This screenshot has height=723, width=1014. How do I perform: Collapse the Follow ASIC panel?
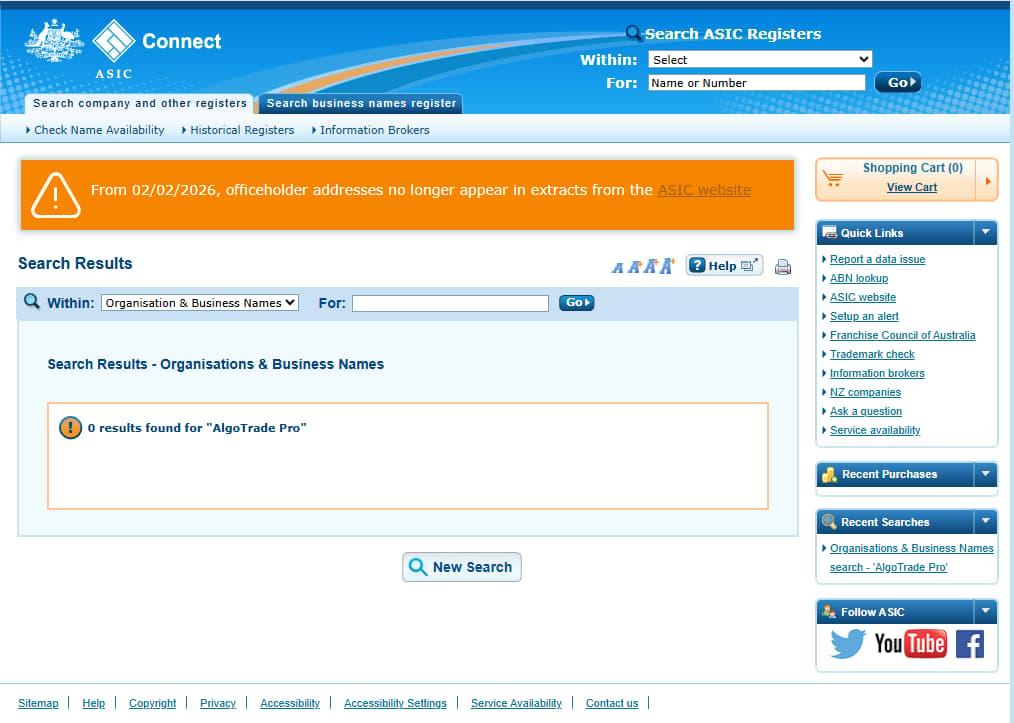pyautogui.click(x=985, y=611)
